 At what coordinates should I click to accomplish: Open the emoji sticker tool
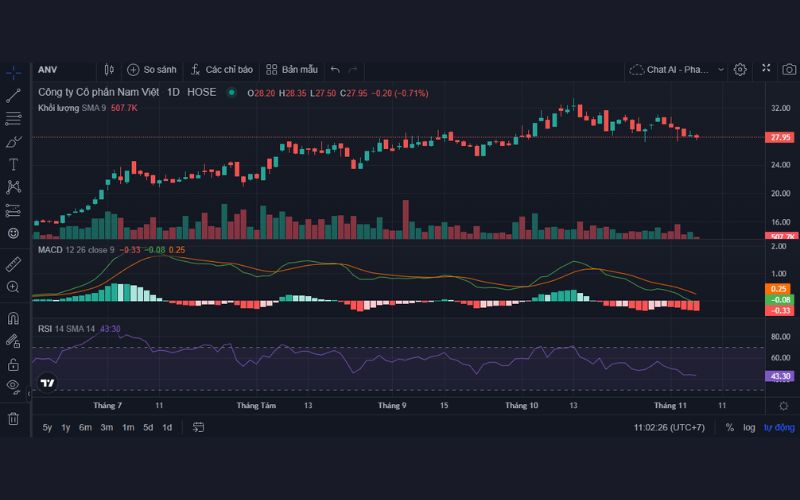(x=14, y=233)
